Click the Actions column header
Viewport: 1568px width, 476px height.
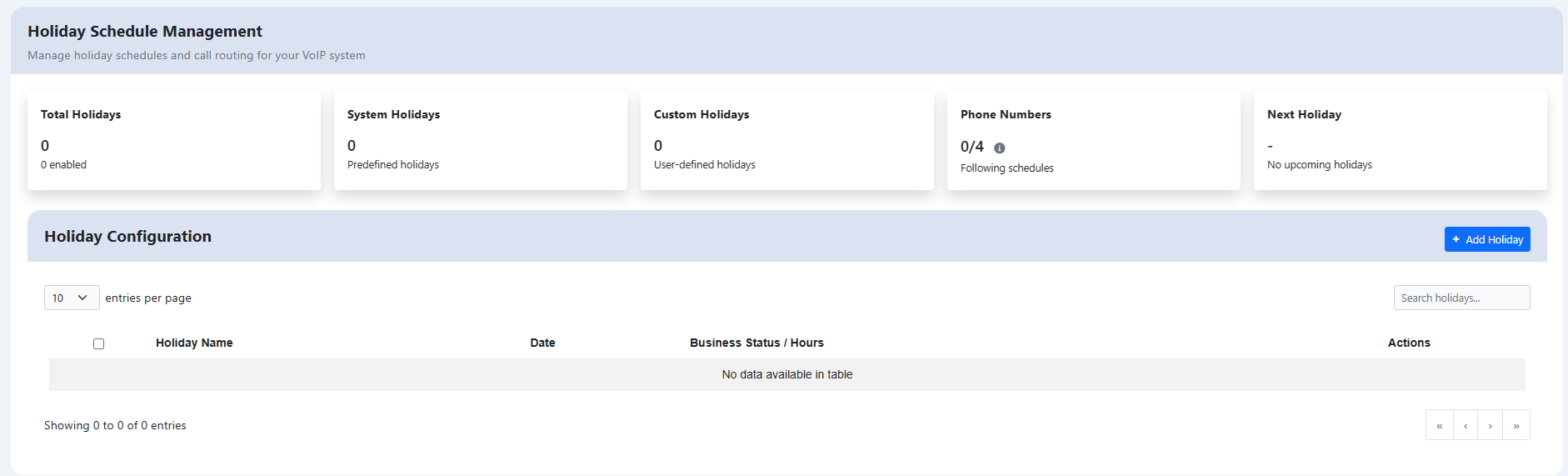coord(1409,343)
